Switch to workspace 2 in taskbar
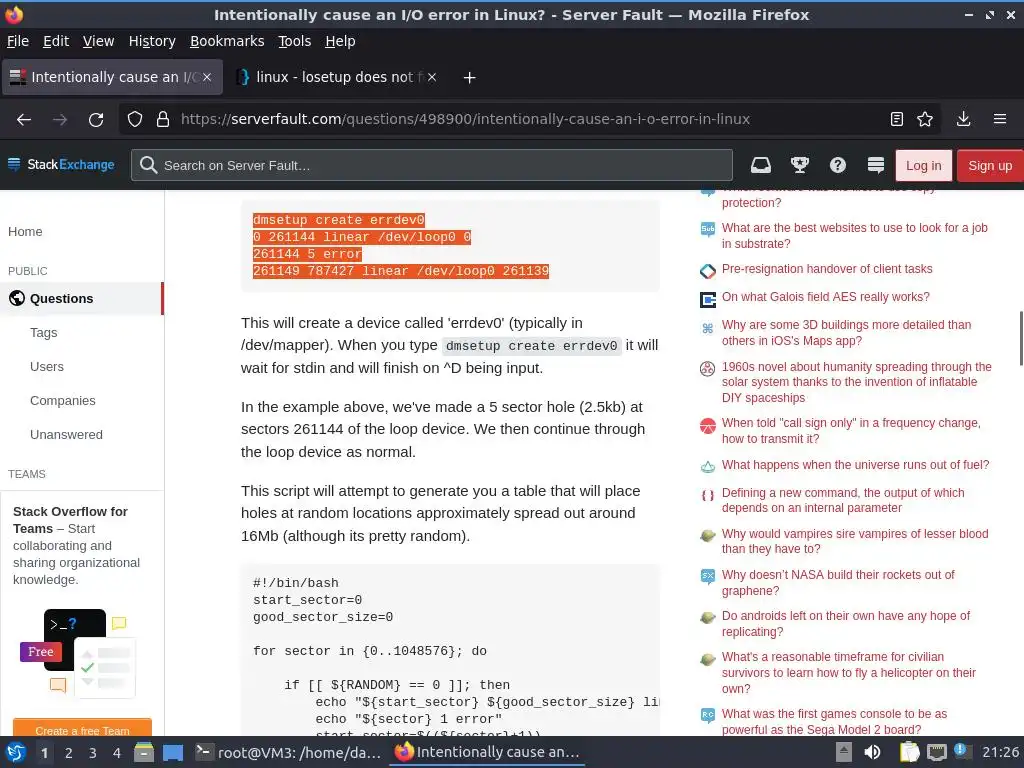The width and height of the screenshot is (1024, 768). pos(69,753)
